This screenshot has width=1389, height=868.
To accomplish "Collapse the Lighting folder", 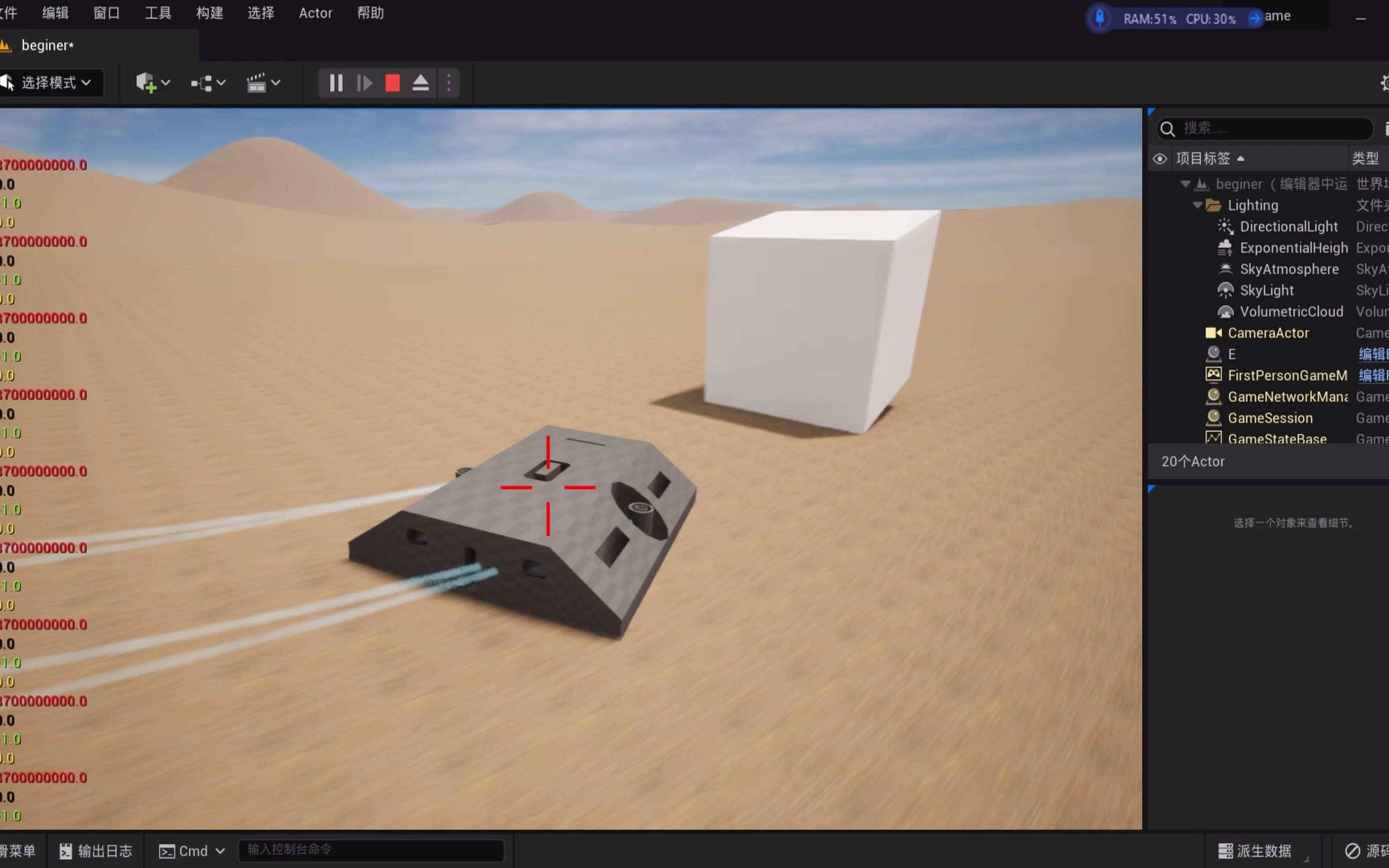I will pyautogui.click(x=1197, y=205).
